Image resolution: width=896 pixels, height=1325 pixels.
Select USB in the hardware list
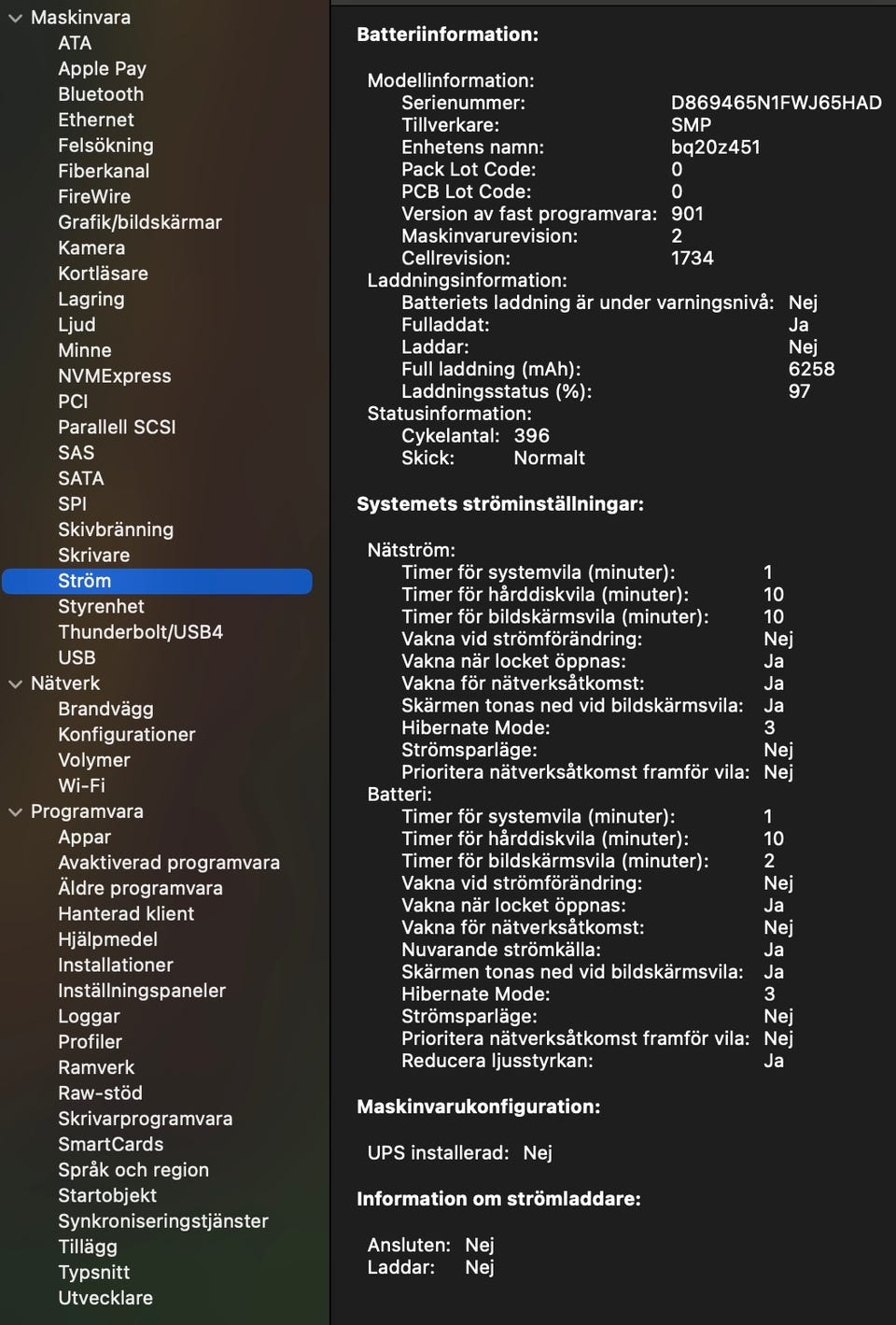coord(77,657)
